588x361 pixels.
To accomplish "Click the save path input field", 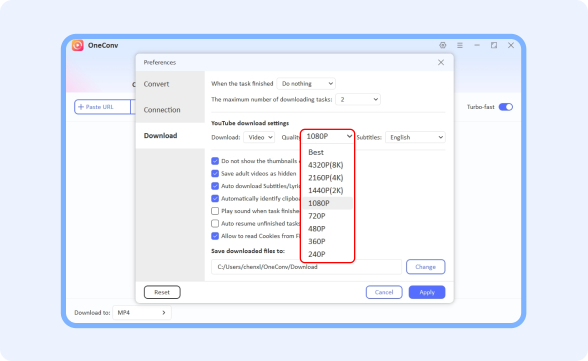I will tap(306, 267).
